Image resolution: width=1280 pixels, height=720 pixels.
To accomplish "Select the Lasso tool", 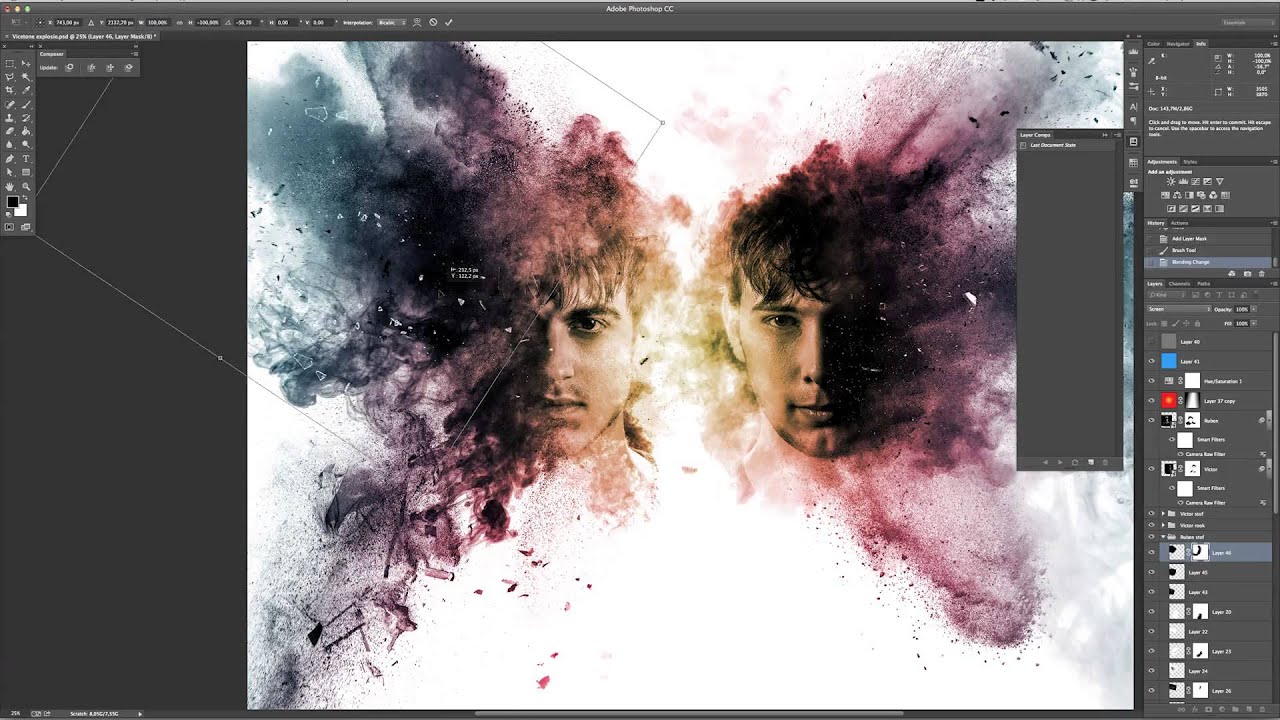I will pos(10,77).
